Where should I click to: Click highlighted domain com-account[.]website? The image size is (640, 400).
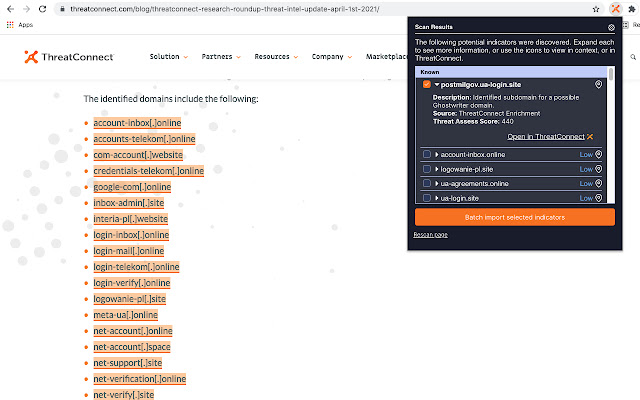pyautogui.click(x=138, y=155)
